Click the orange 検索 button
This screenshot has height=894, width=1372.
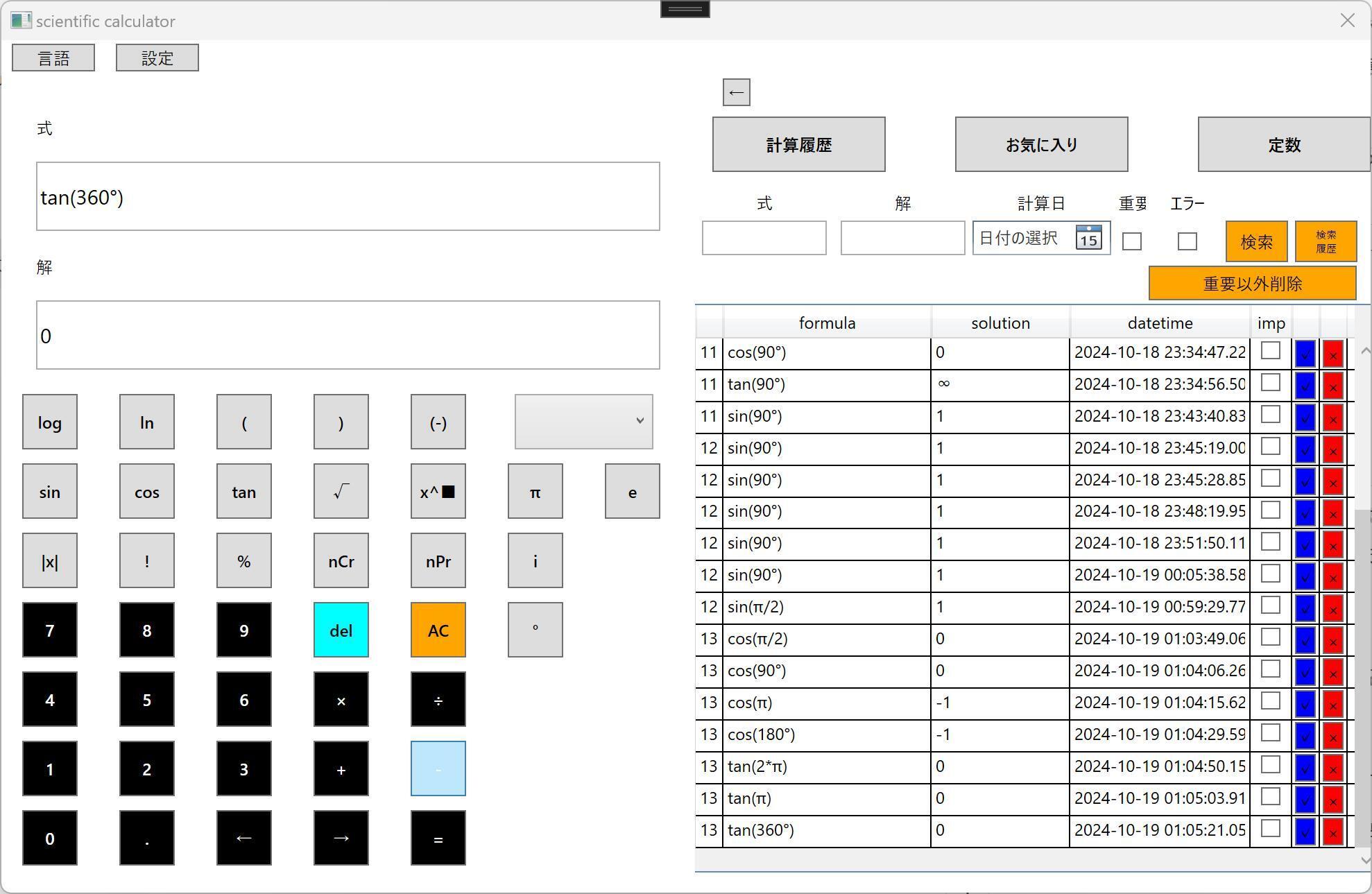pos(1256,241)
